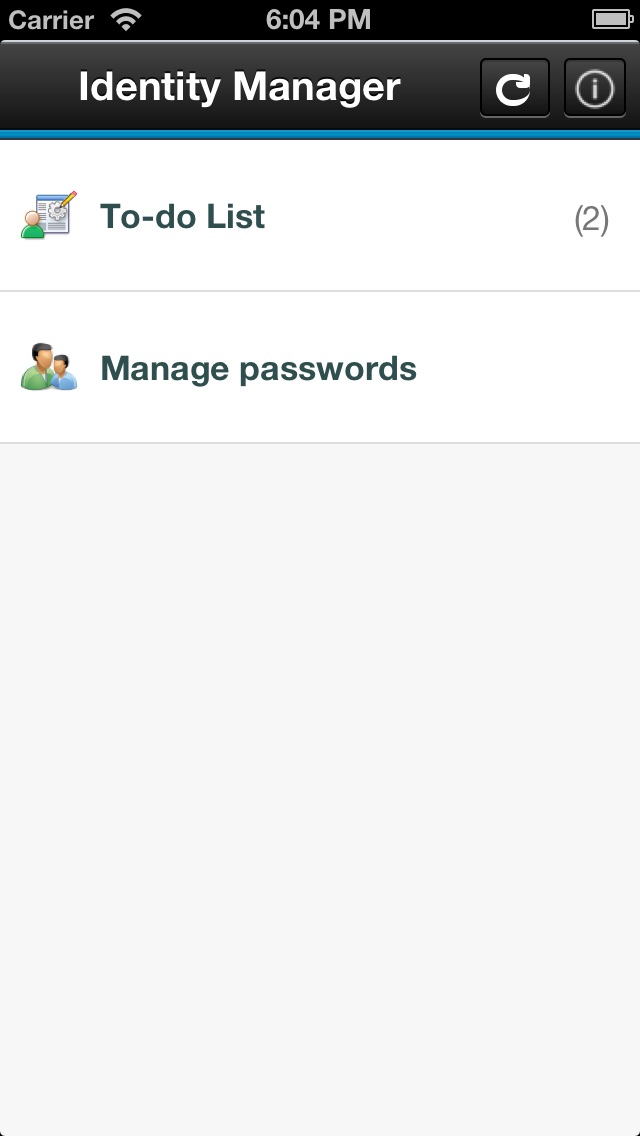The image size is (640, 1136).
Task: Tap the Wi-Fi signal icon
Action: [127, 19]
